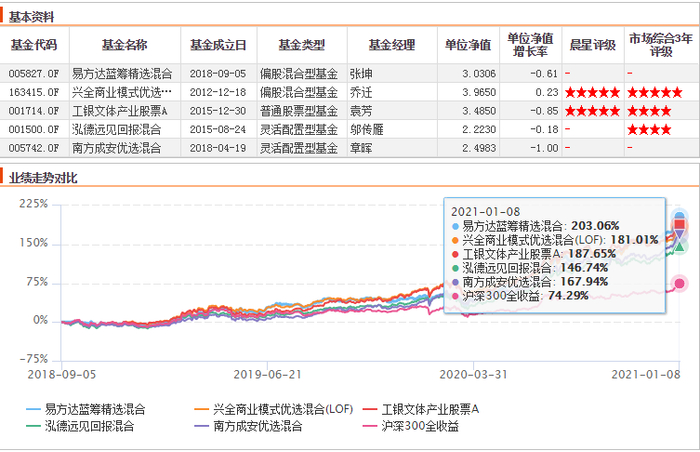Image resolution: width=700 pixels, height=452 pixels.
Task: Click fund manager 邬传雁
Action: pos(367,130)
